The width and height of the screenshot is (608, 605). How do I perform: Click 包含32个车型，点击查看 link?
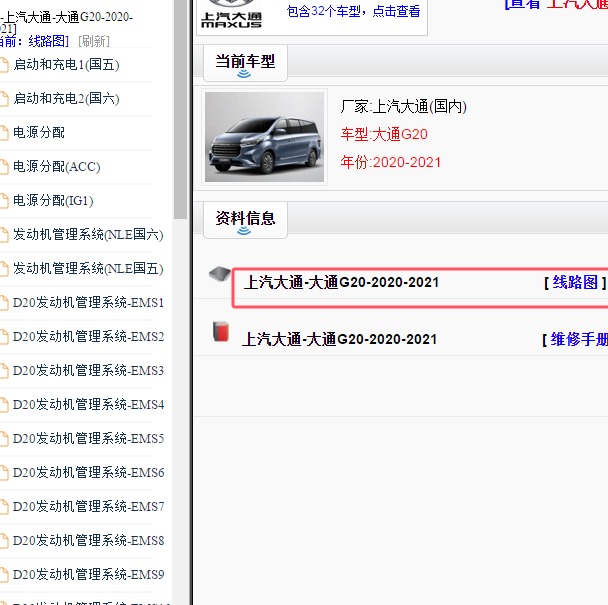pos(353,11)
